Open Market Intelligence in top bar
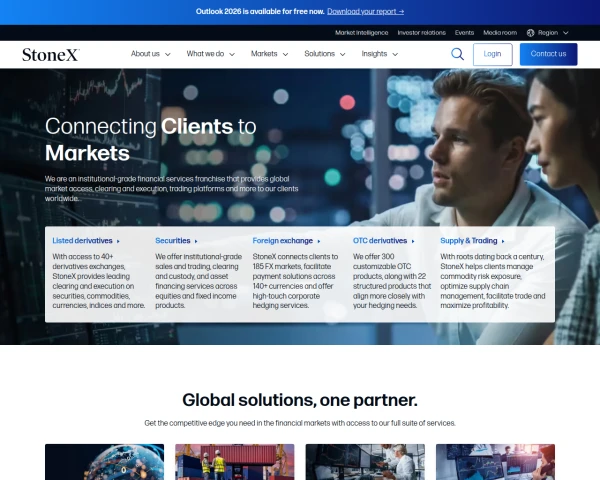The height and width of the screenshot is (480, 600). pyautogui.click(x=362, y=33)
